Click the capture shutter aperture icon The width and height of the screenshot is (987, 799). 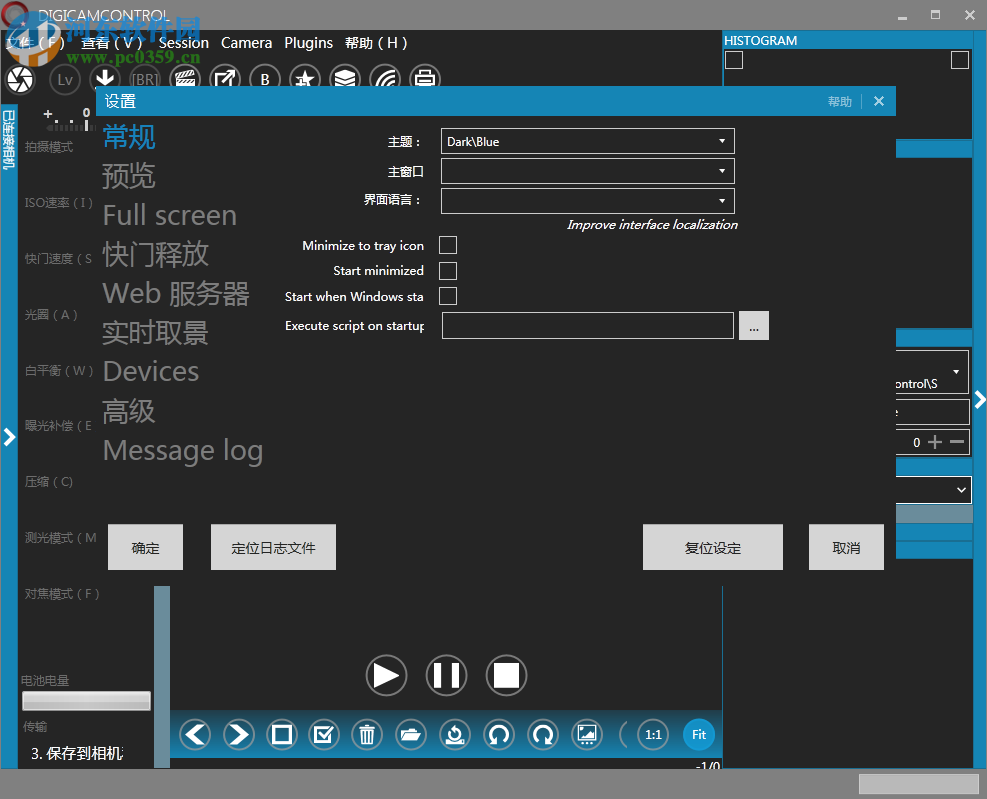(19, 79)
